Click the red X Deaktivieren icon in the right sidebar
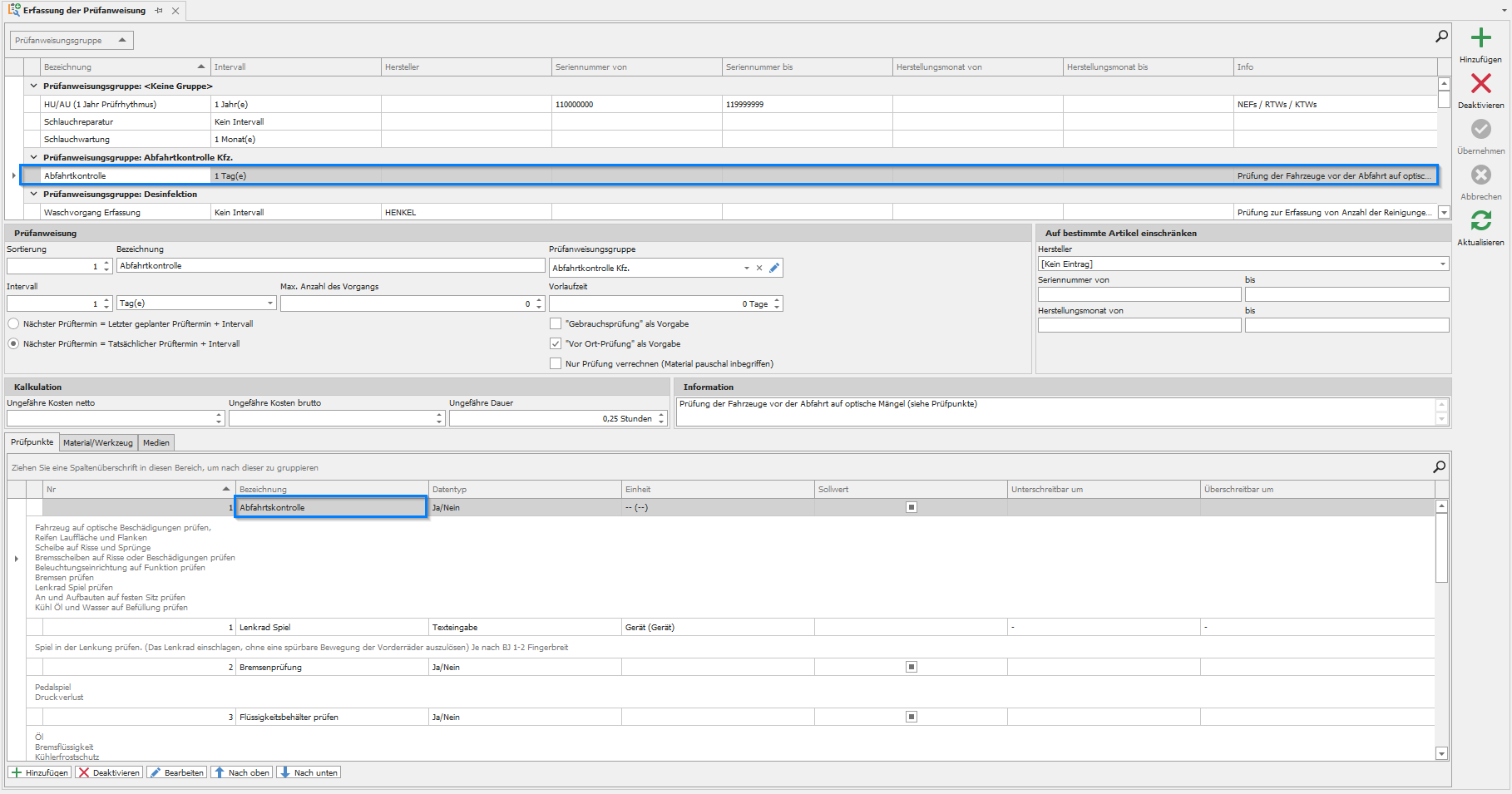 1480,83
